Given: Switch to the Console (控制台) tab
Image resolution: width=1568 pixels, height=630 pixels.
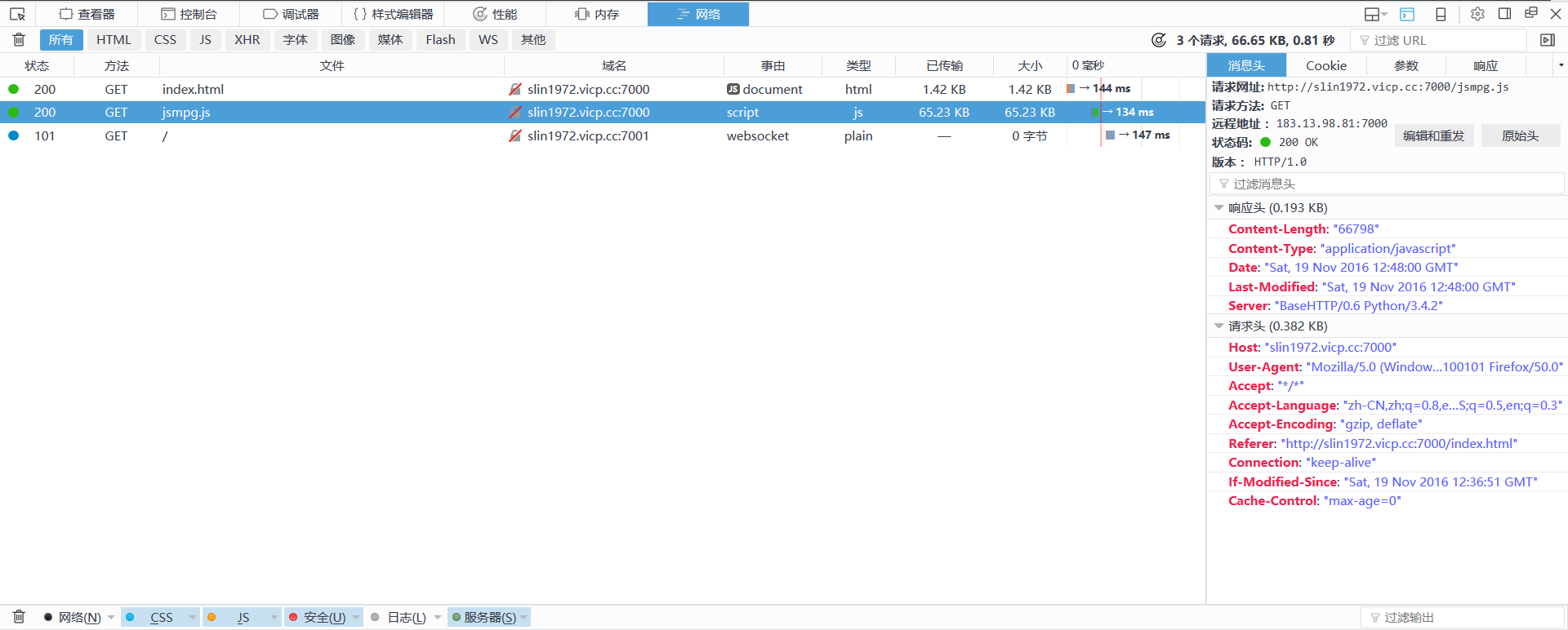Looking at the screenshot, I should 189,14.
